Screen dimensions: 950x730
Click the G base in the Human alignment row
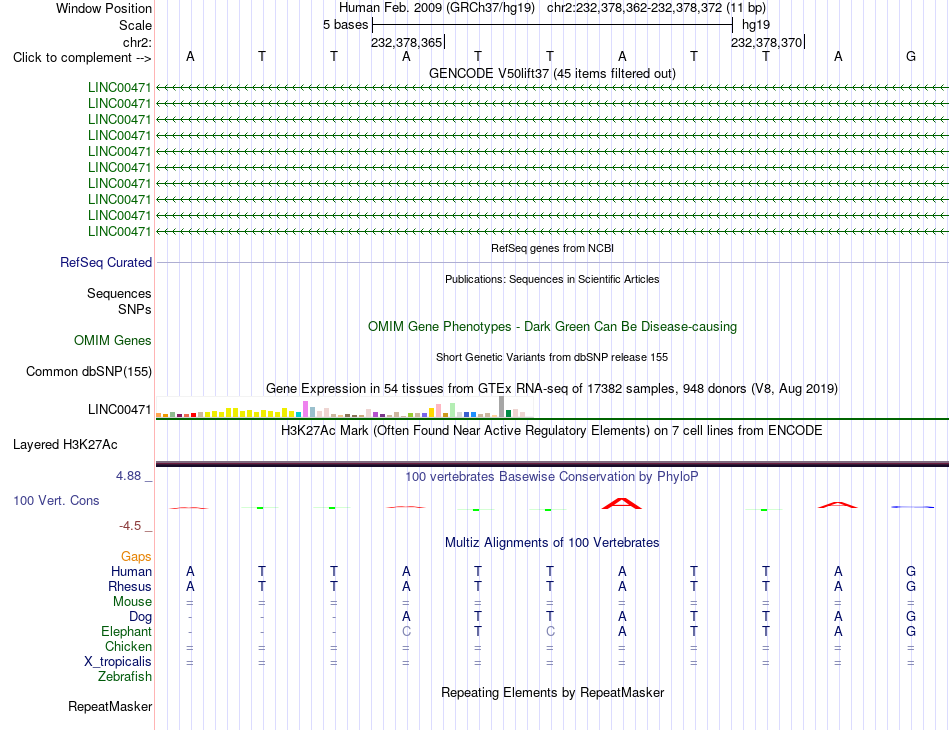click(x=911, y=571)
